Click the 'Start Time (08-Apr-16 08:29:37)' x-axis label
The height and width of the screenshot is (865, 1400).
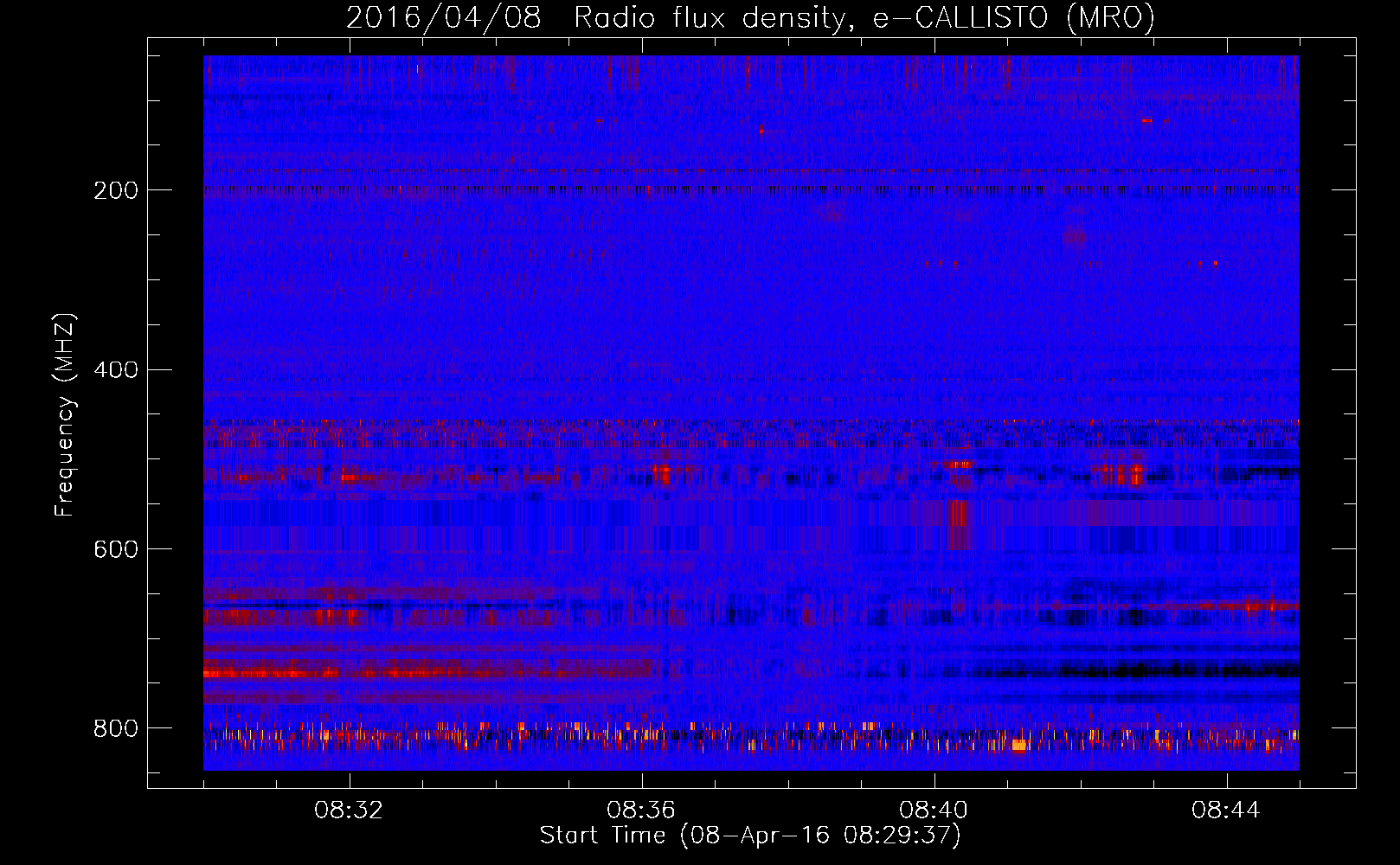click(750, 836)
